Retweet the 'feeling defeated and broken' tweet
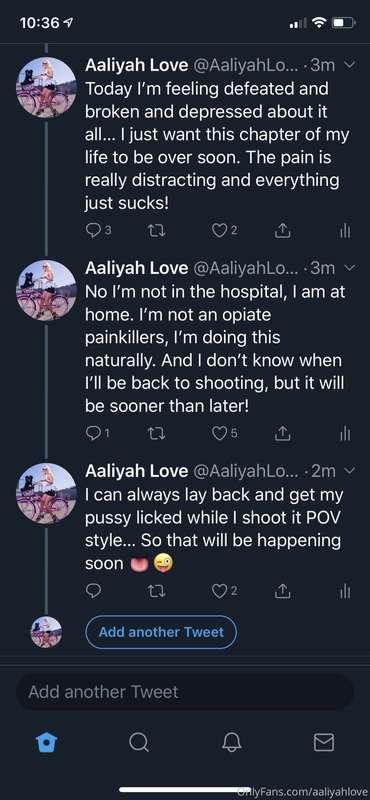Screen dimensions: 370x800 [154, 231]
